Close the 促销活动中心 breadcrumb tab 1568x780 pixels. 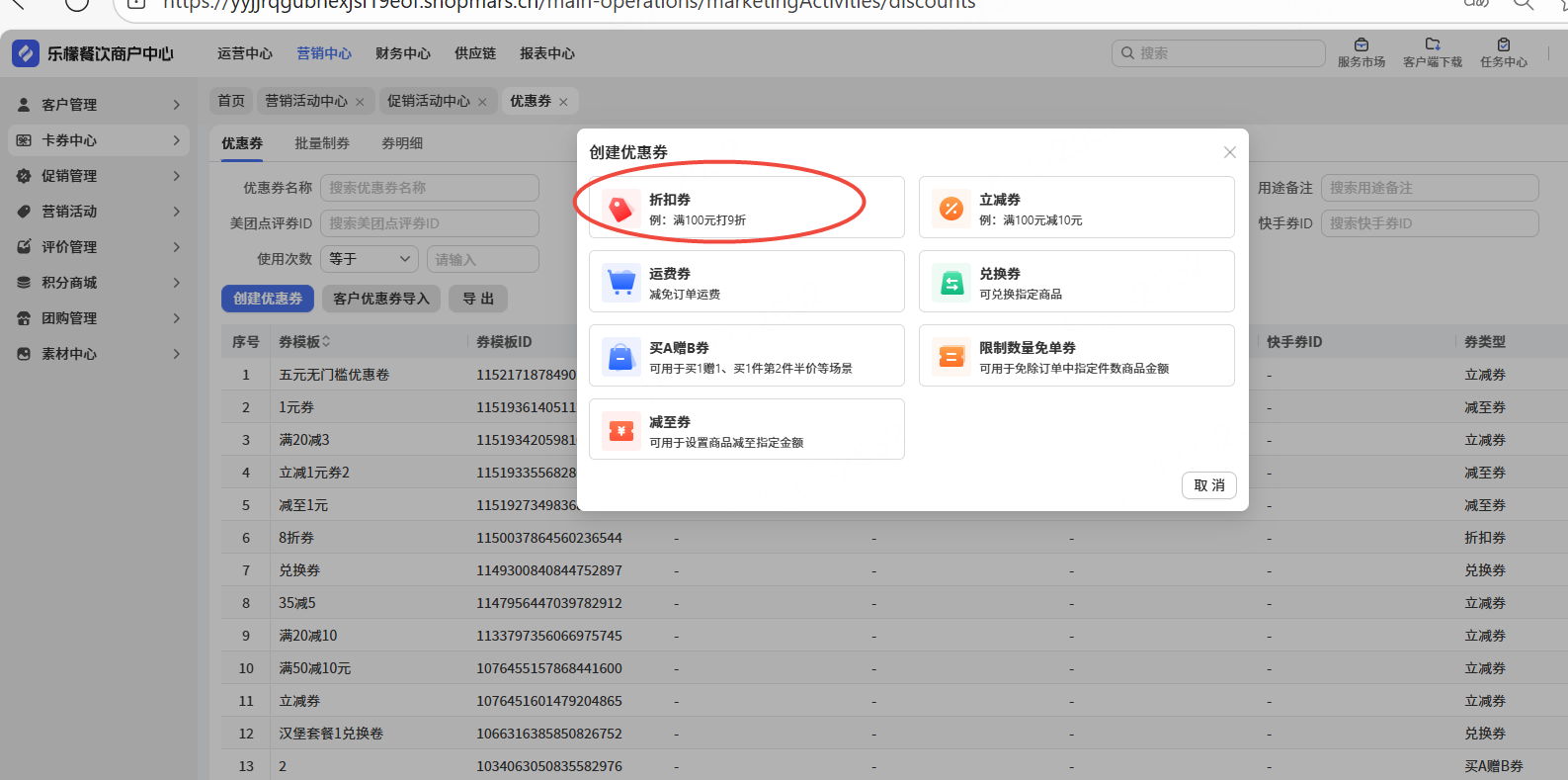tap(482, 102)
